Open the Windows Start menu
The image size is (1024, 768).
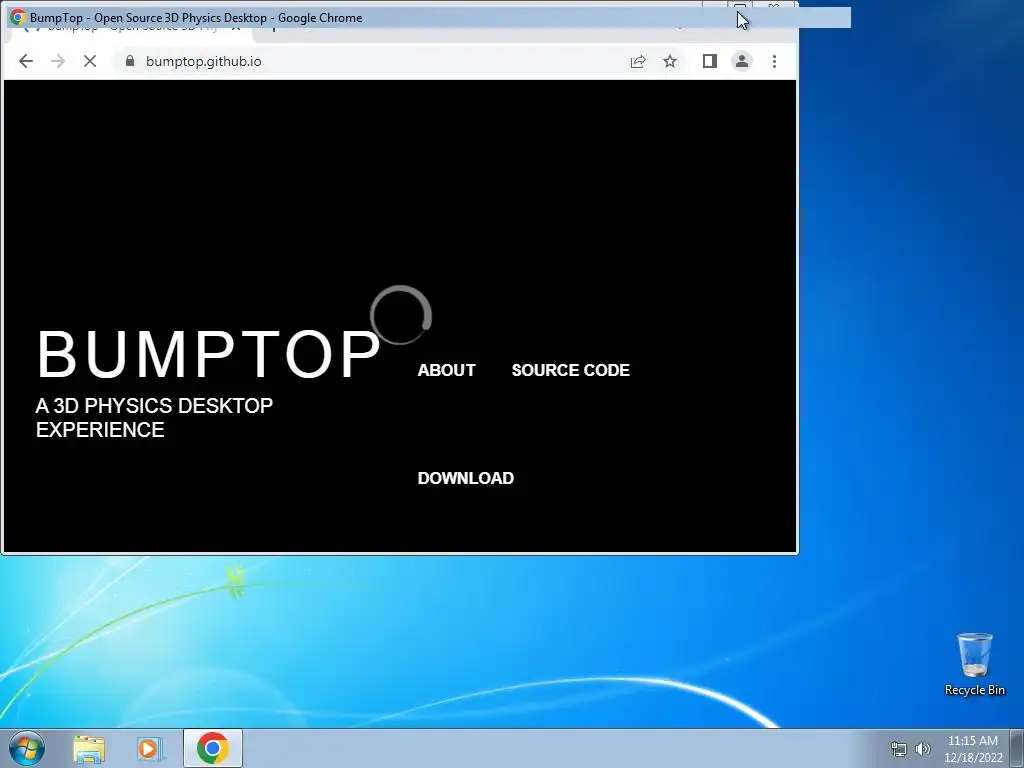26,748
